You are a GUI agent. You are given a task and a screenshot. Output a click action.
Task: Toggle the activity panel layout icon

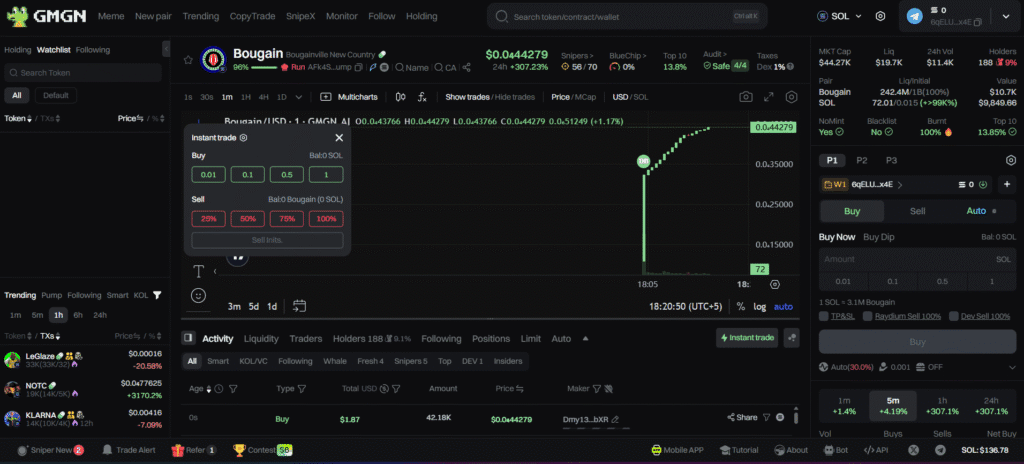(x=189, y=339)
